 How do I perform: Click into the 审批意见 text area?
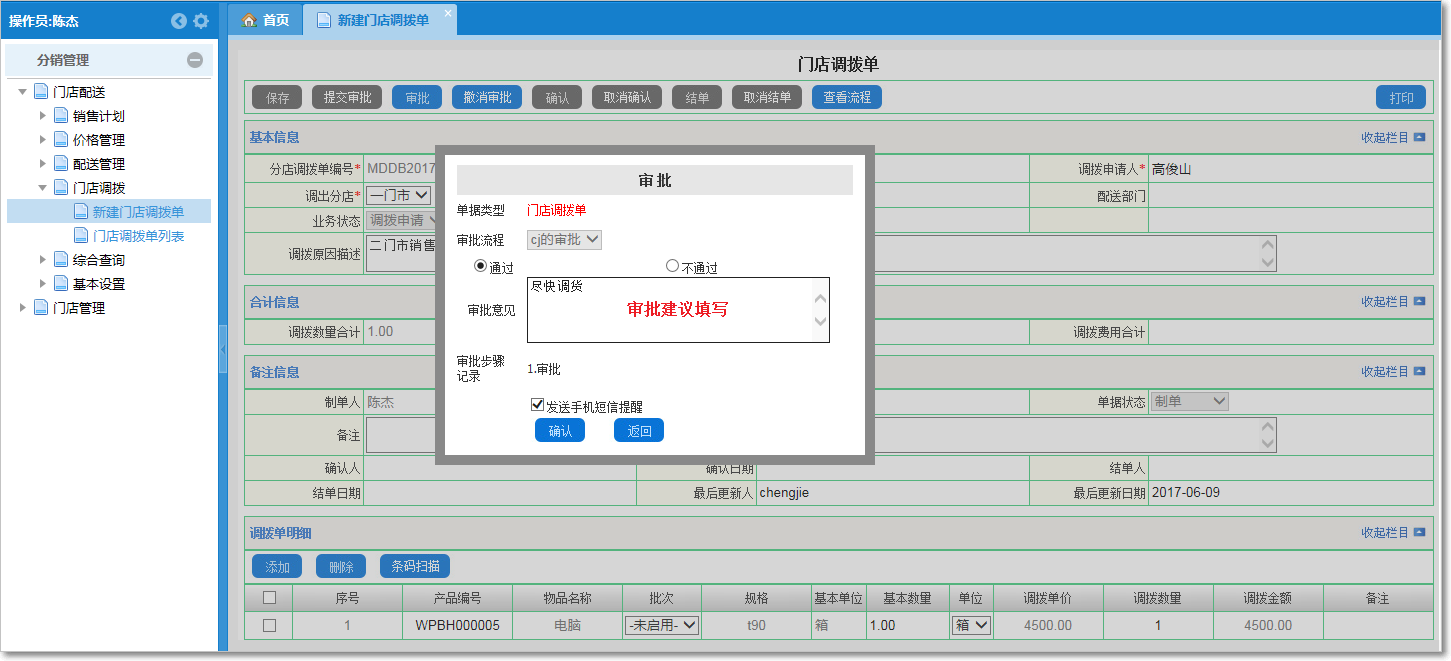670,310
